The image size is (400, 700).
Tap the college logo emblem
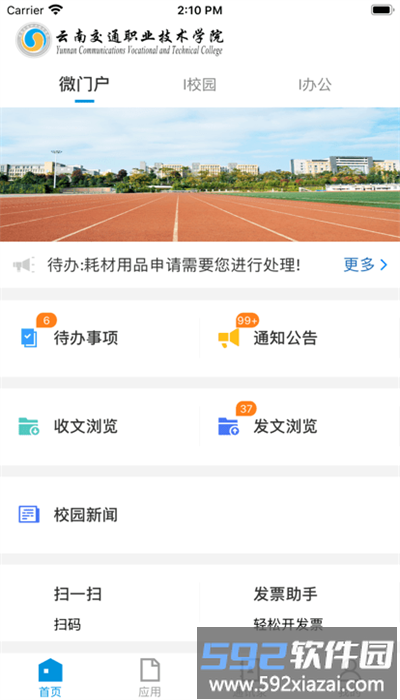[34, 40]
